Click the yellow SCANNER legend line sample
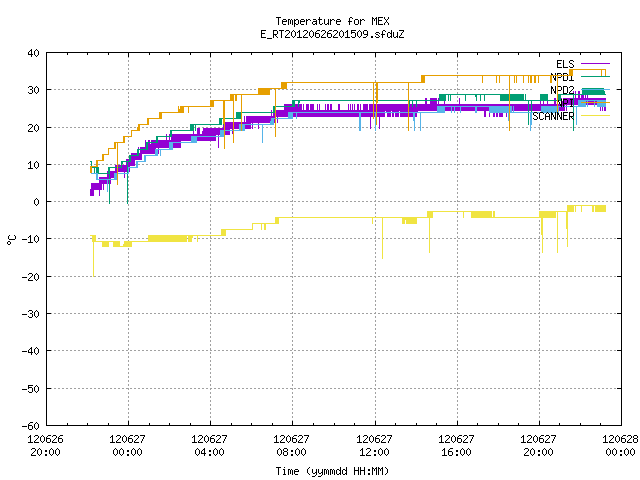The height and width of the screenshot is (480, 640). (x=595, y=116)
